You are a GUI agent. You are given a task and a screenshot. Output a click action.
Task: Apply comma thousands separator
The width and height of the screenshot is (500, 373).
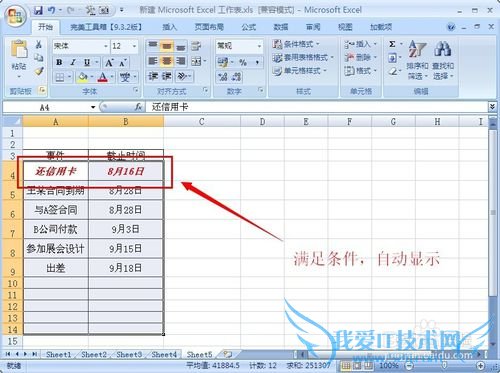tap(257, 62)
